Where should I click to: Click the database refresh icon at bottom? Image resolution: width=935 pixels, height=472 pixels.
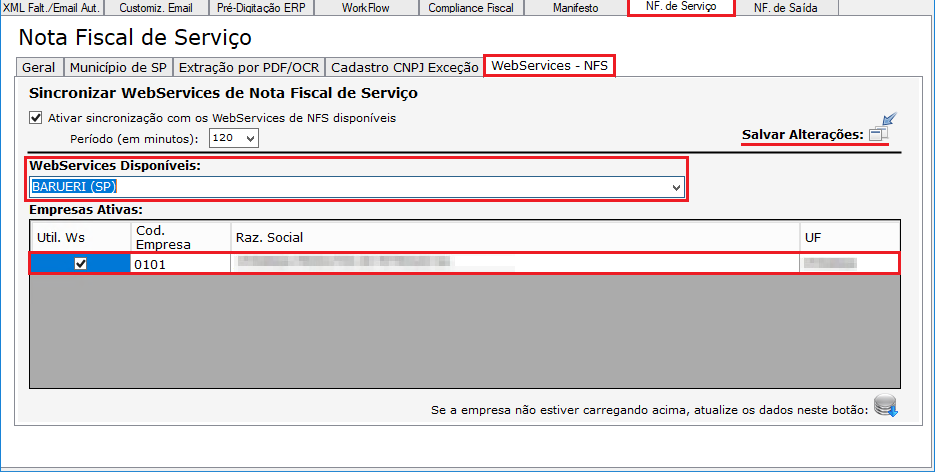click(x=885, y=407)
